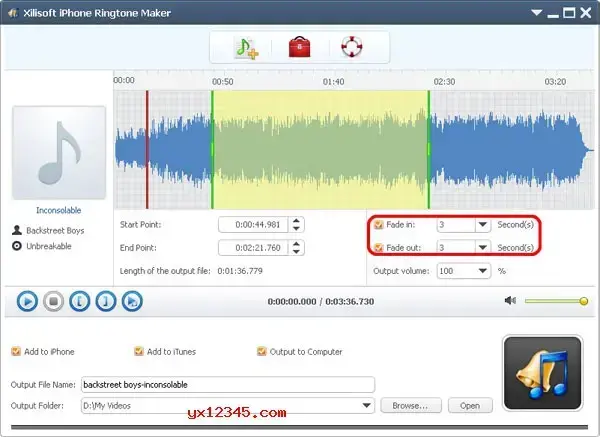Click the End Point time field
Image resolution: width=600 pixels, height=437 pixels.
(254, 248)
